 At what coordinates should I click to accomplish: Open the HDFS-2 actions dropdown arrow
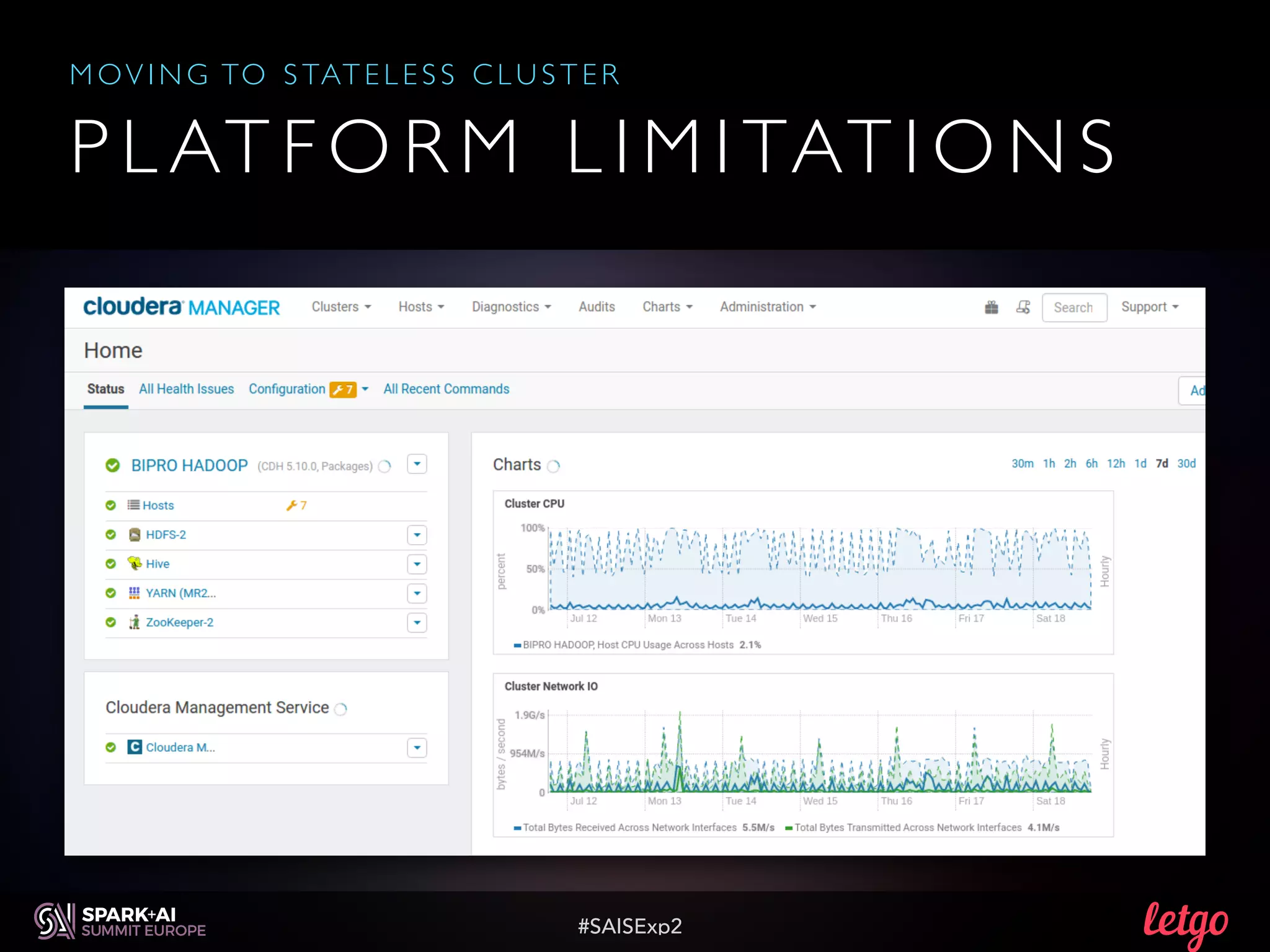(417, 535)
